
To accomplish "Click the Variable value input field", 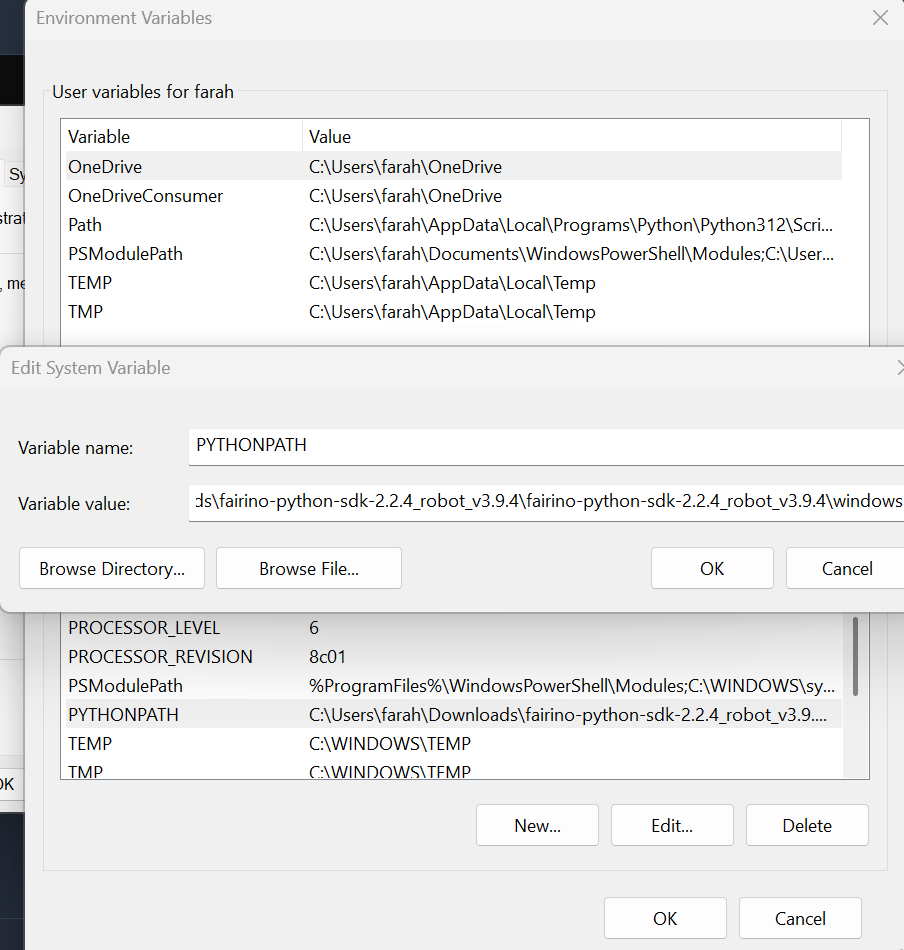I will coord(545,502).
